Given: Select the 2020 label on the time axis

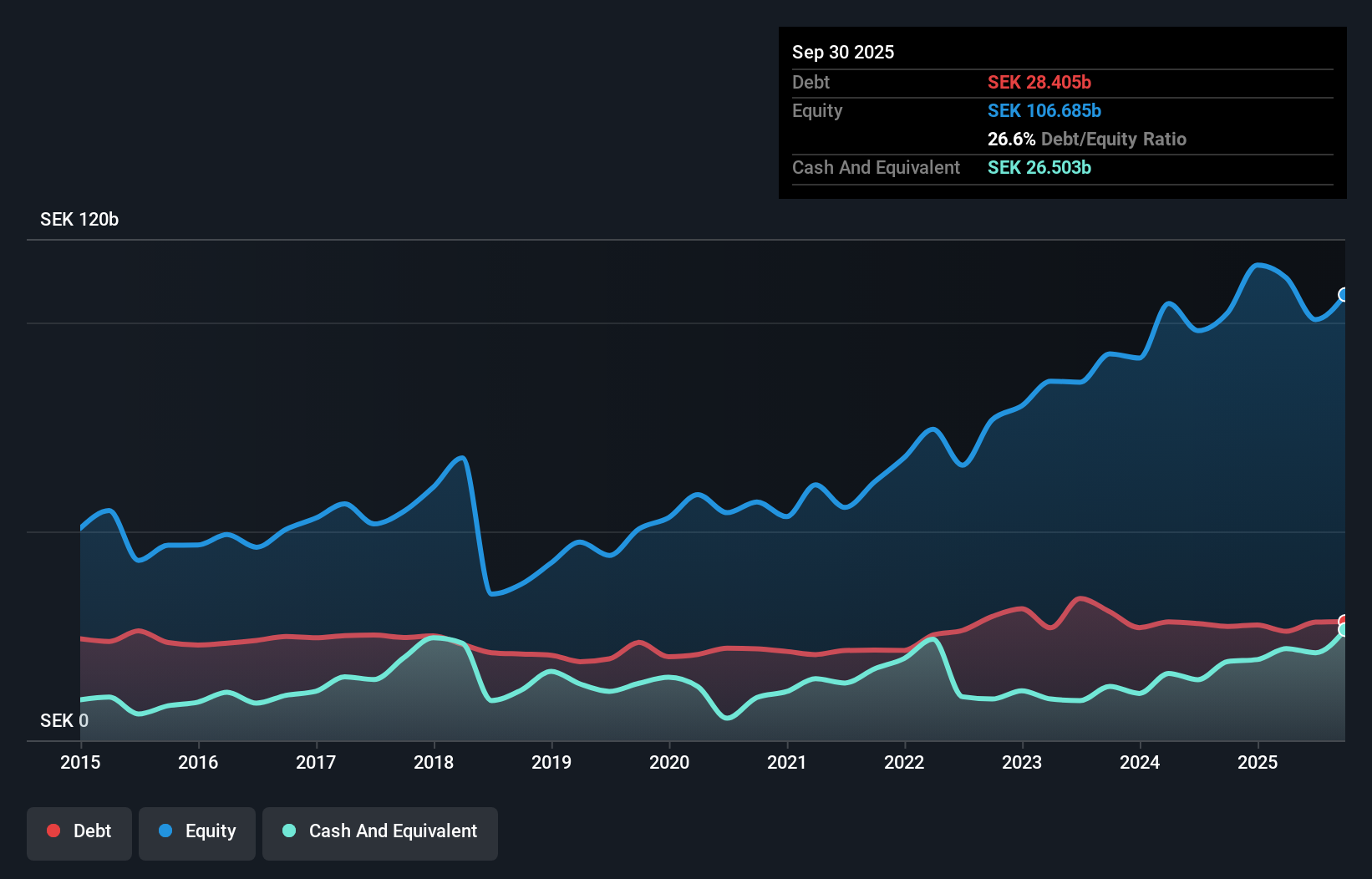Looking at the screenshot, I should 669,762.
